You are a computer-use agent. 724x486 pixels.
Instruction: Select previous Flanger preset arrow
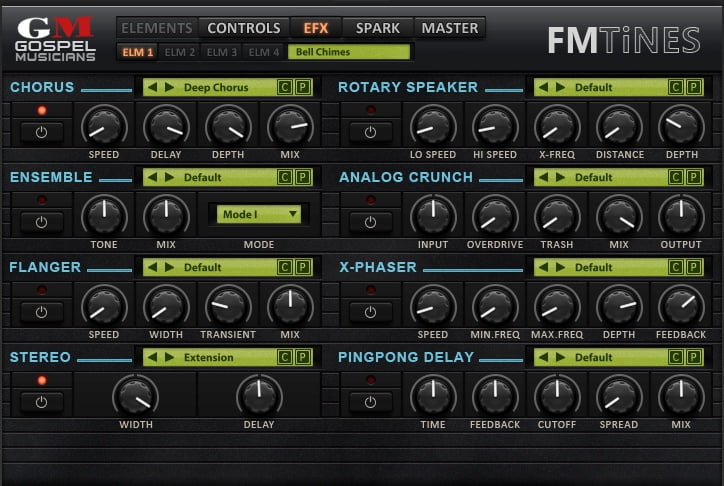pyautogui.click(x=153, y=267)
